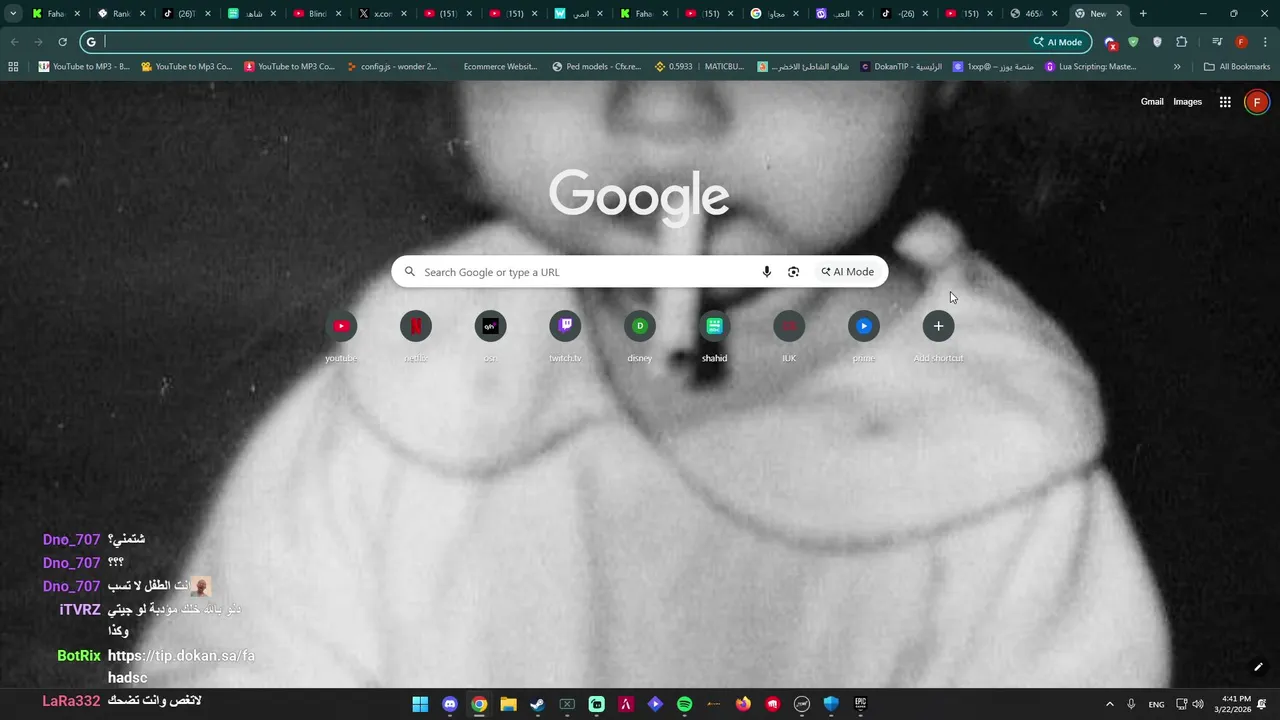Click the LaRa332 username in chat
1280x720 pixels.
pos(71,701)
